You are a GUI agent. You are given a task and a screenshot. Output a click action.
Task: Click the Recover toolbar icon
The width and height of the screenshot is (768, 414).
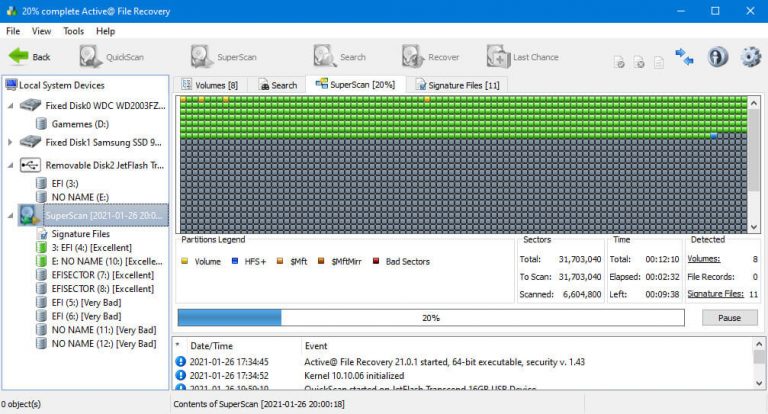415,57
